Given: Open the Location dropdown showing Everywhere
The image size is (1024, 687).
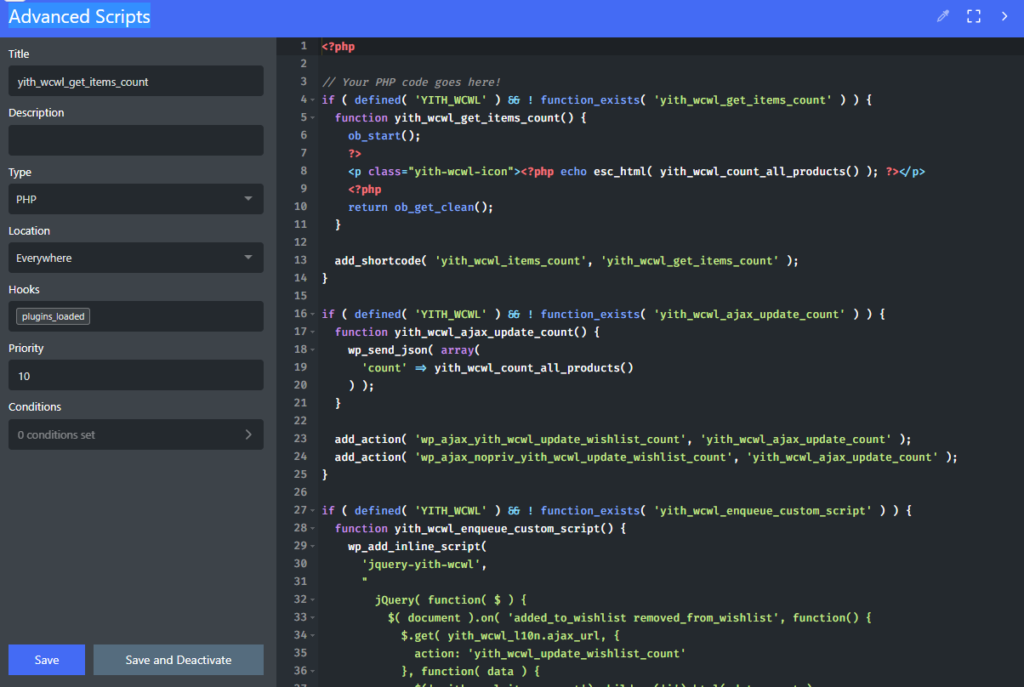Looking at the screenshot, I should pyautogui.click(x=135, y=258).
